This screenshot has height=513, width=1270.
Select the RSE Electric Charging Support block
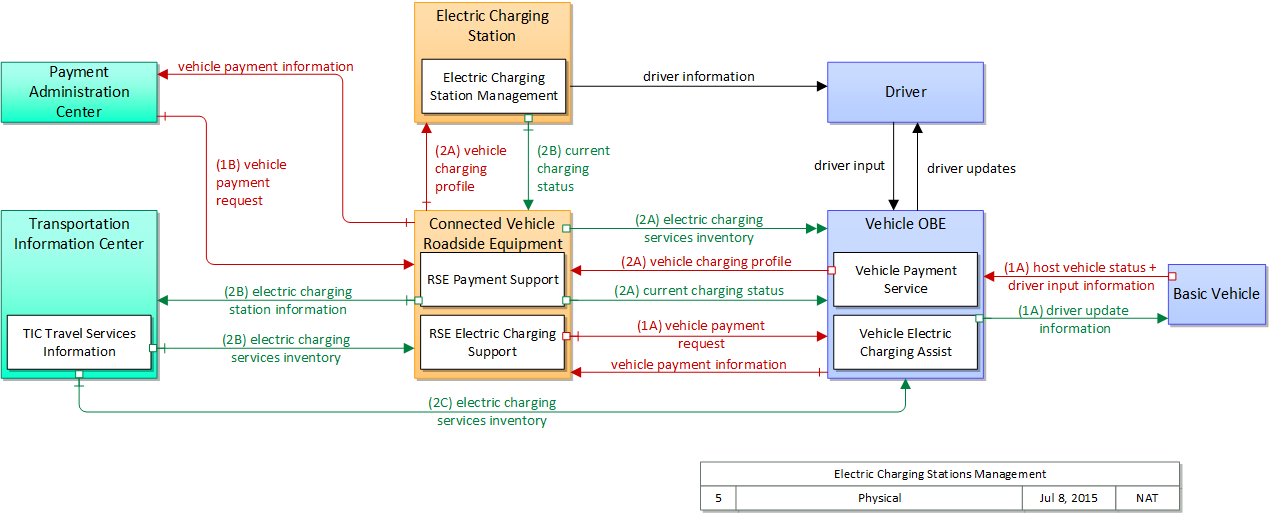(x=493, y=342)
